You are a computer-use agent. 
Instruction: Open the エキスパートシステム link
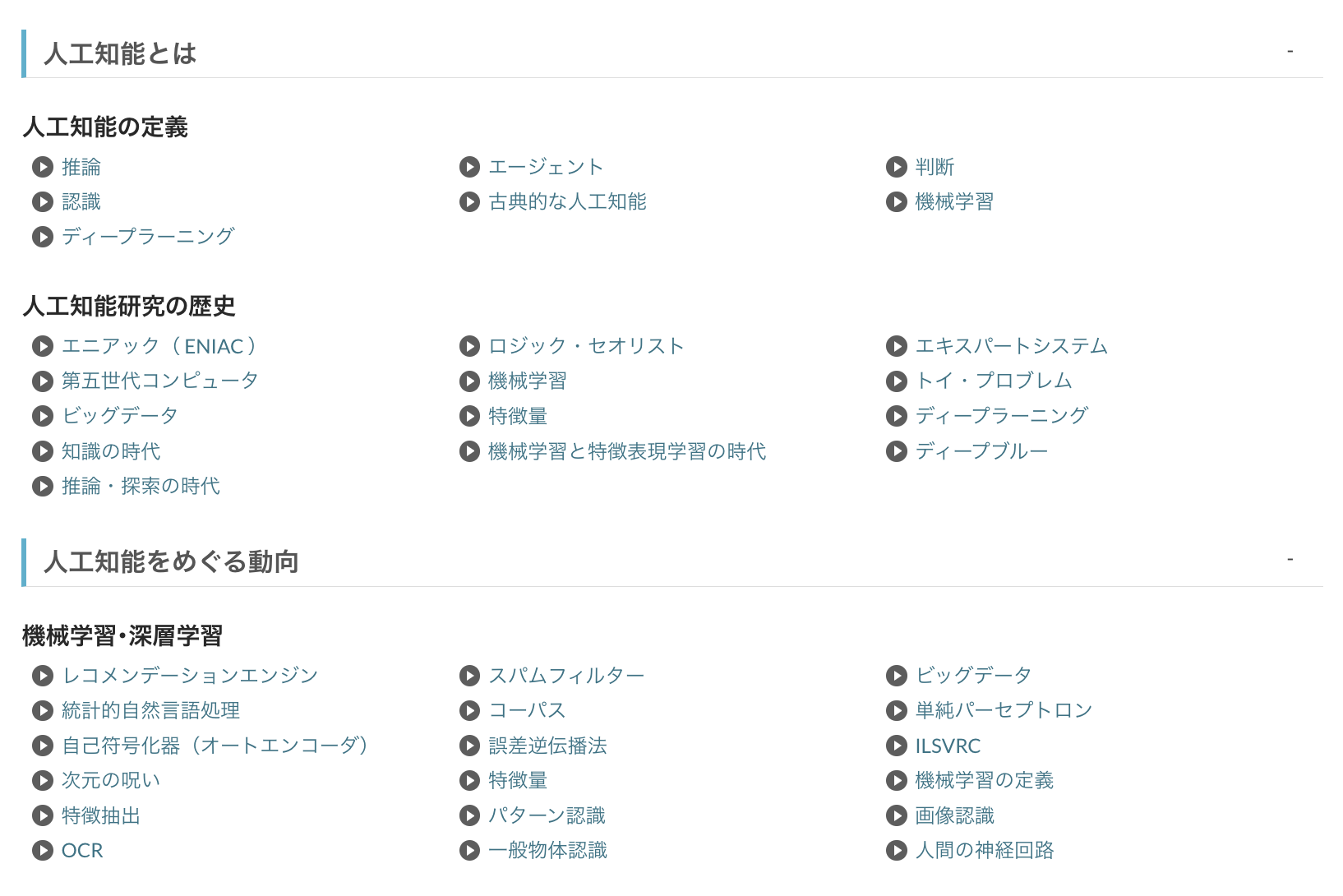[1013, 346]
